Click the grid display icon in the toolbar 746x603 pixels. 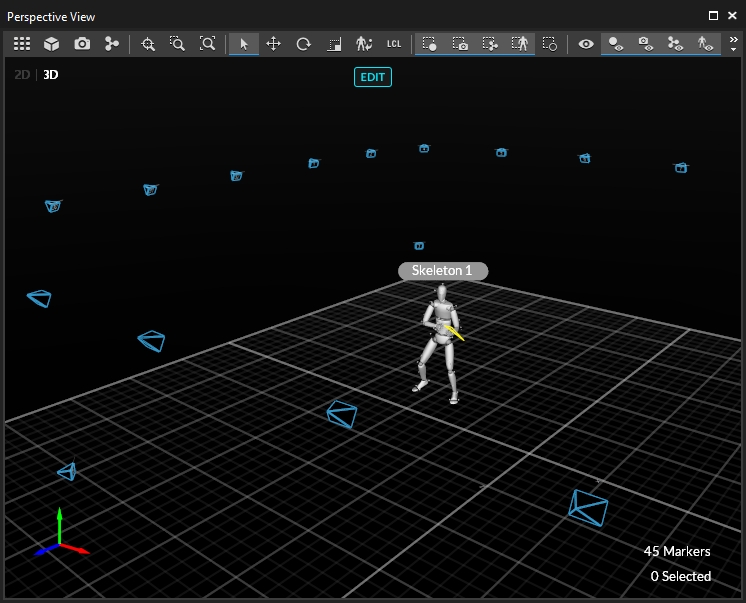(x=21, y=44)
